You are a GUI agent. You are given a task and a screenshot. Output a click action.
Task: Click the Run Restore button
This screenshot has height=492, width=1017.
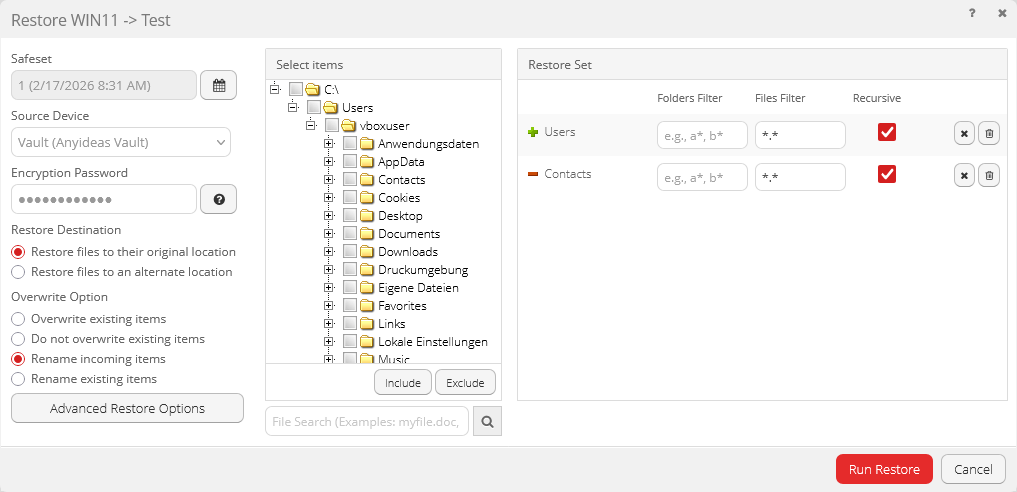[884, 469]
